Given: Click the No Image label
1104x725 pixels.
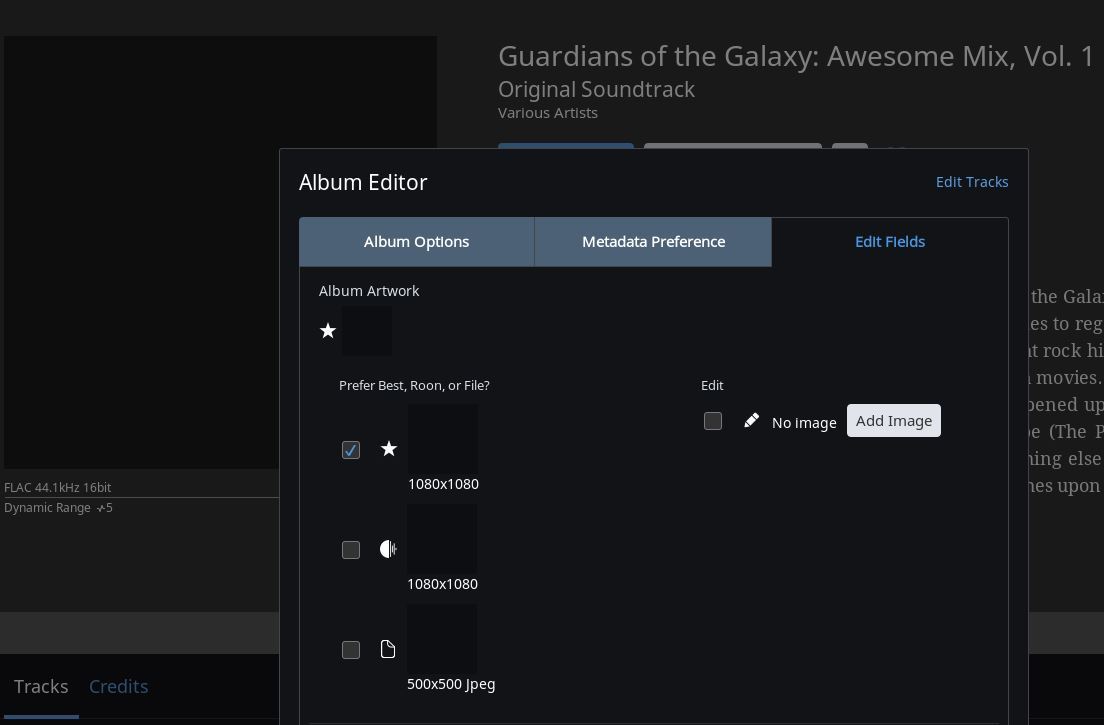Looking at the screenshot, I should (x=804, y=422).
